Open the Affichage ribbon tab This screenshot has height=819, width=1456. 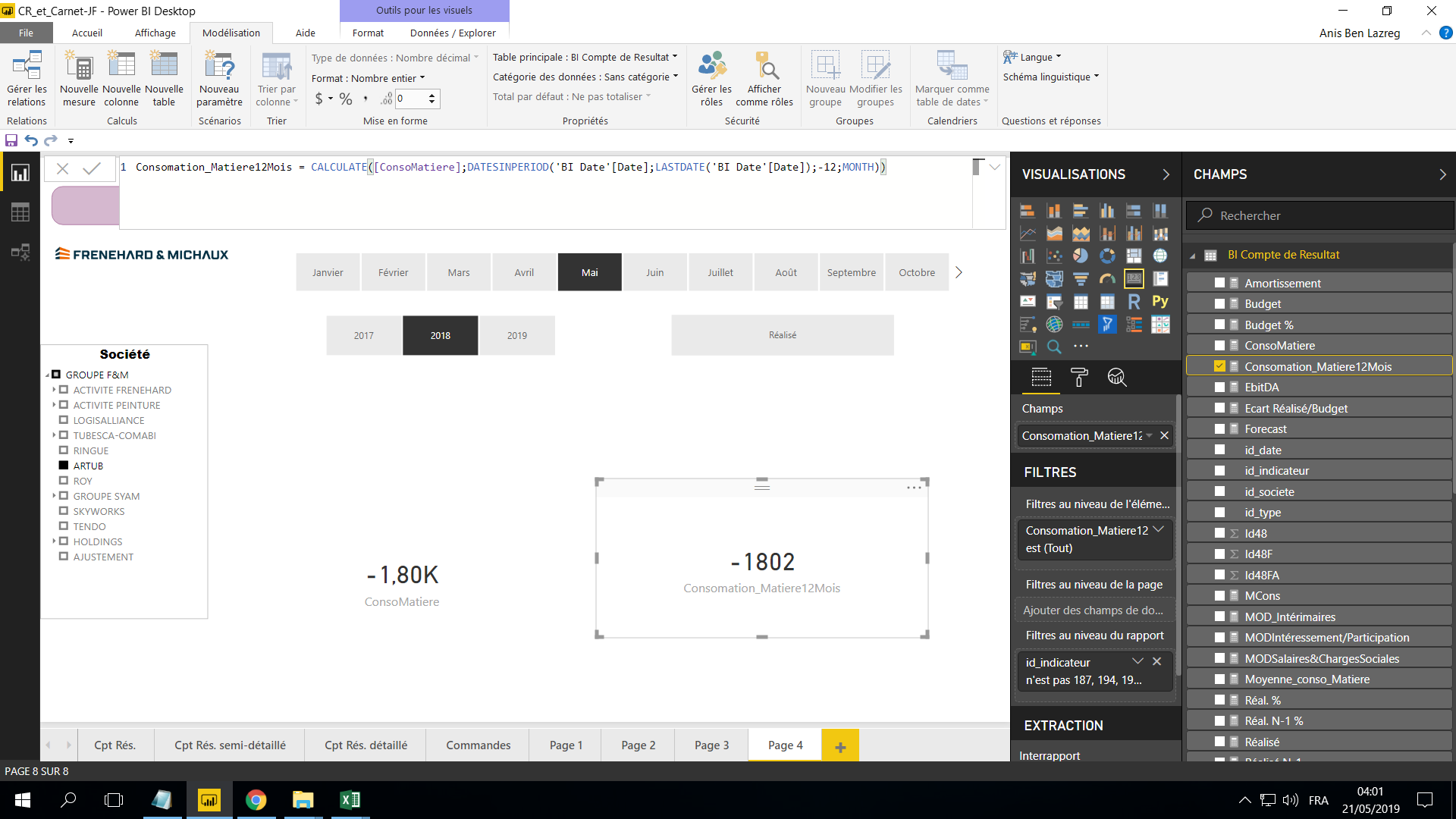coord(155,33)
